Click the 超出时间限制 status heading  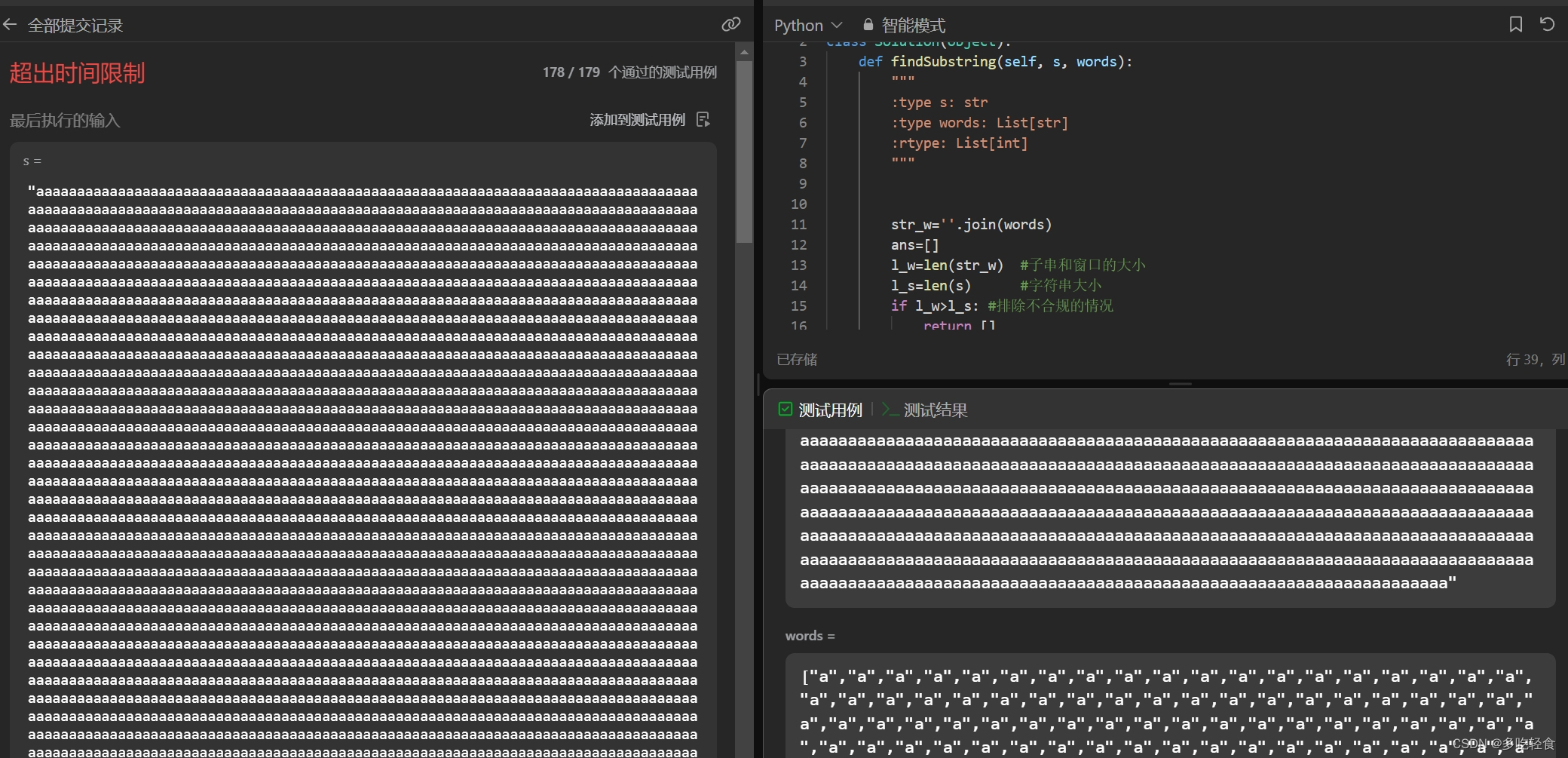click(77, 73)
